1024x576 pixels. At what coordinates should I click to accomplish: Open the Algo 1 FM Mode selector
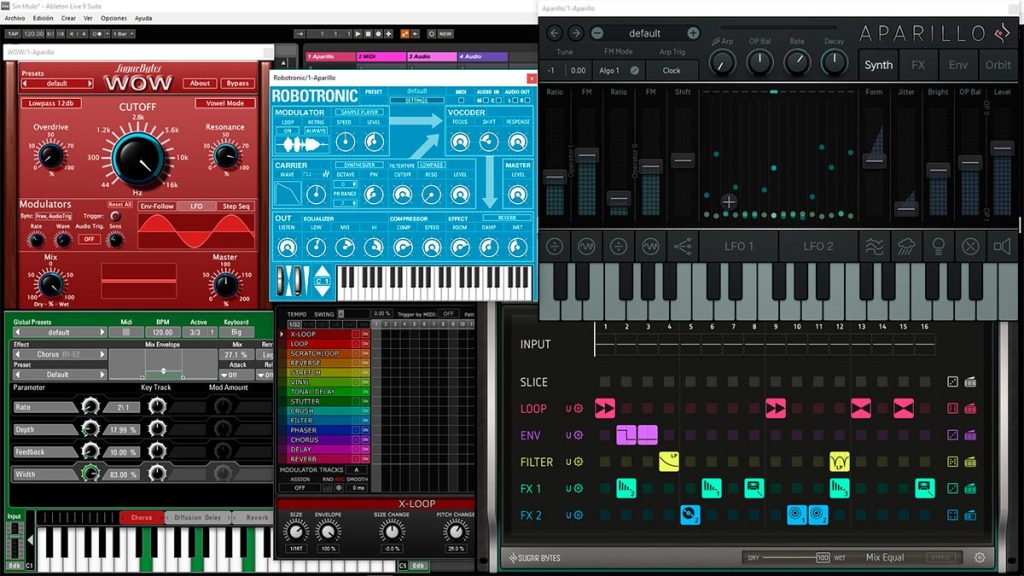(x=609, y=71)
